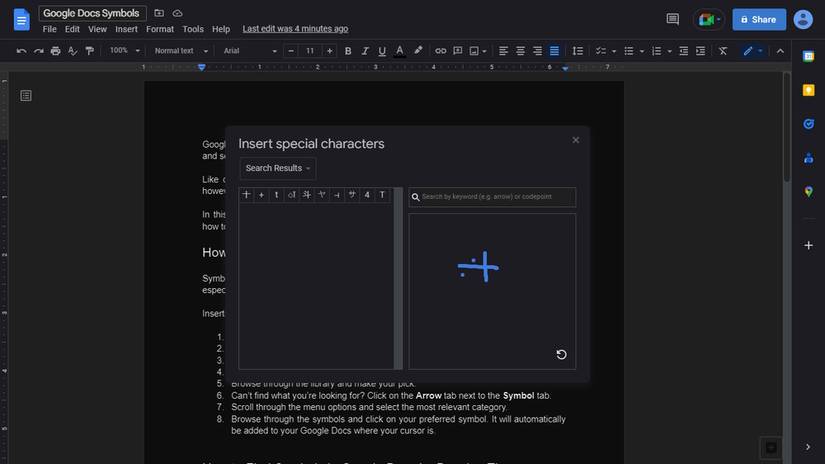Toggle italic formatting
The height and width of the screenshot is (464, 825).
tap(365, 51)
